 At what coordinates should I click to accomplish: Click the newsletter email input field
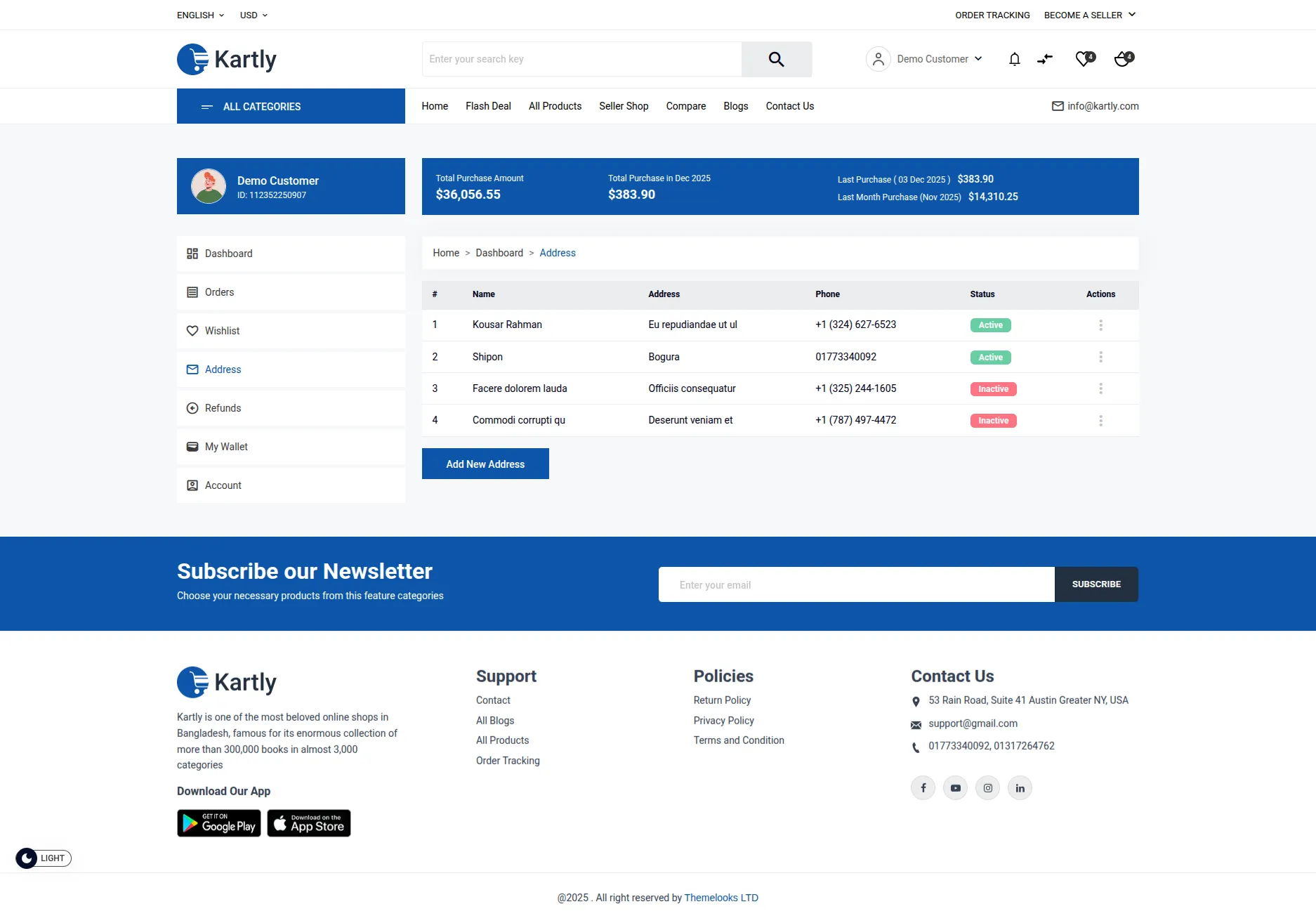[856, 584]
